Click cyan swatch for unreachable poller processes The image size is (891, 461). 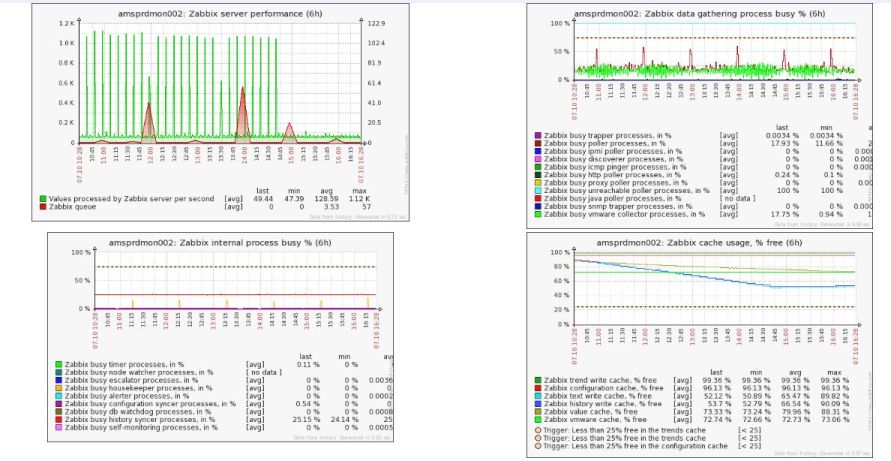point(538,191)
